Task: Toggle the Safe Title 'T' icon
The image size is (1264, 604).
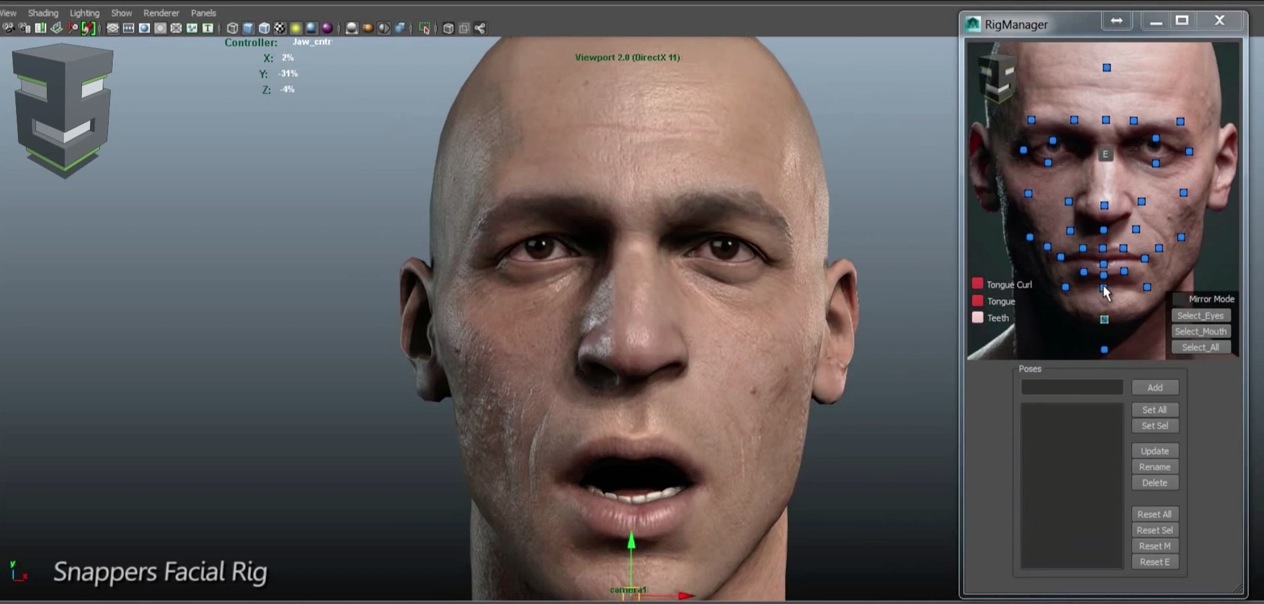Action: [207, 28]
